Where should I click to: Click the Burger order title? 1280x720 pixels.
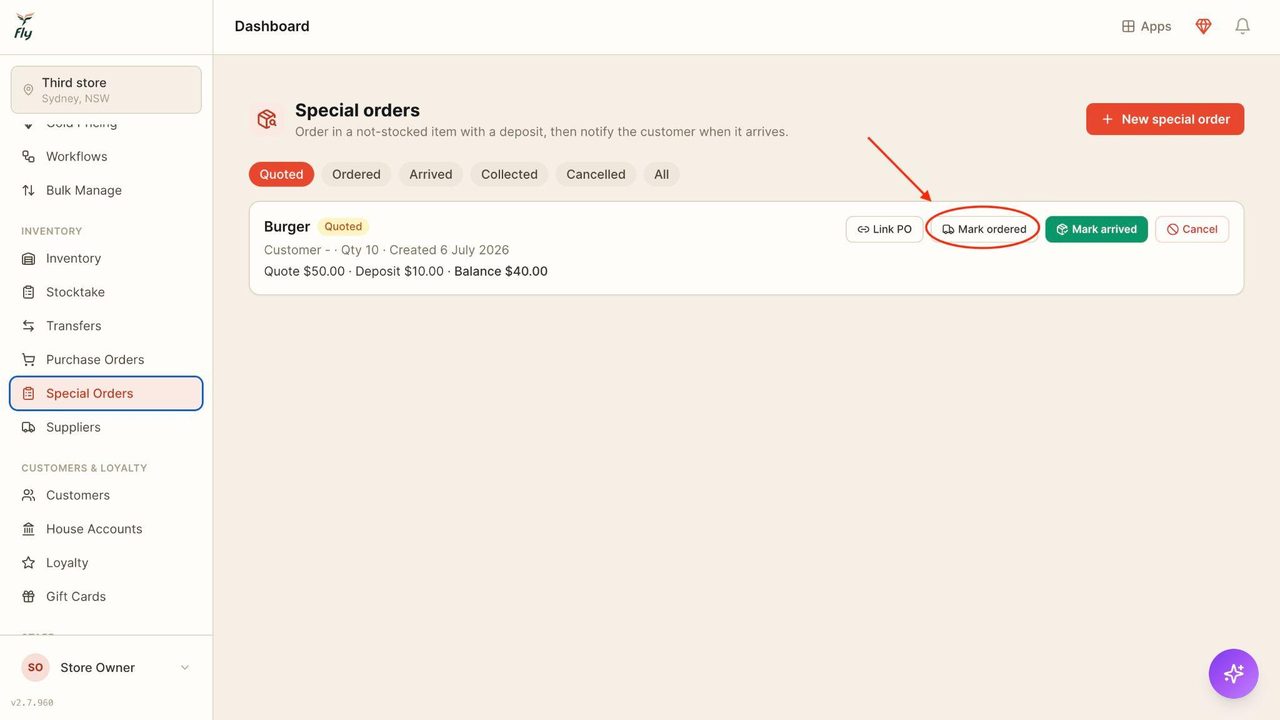pos(287,227)
